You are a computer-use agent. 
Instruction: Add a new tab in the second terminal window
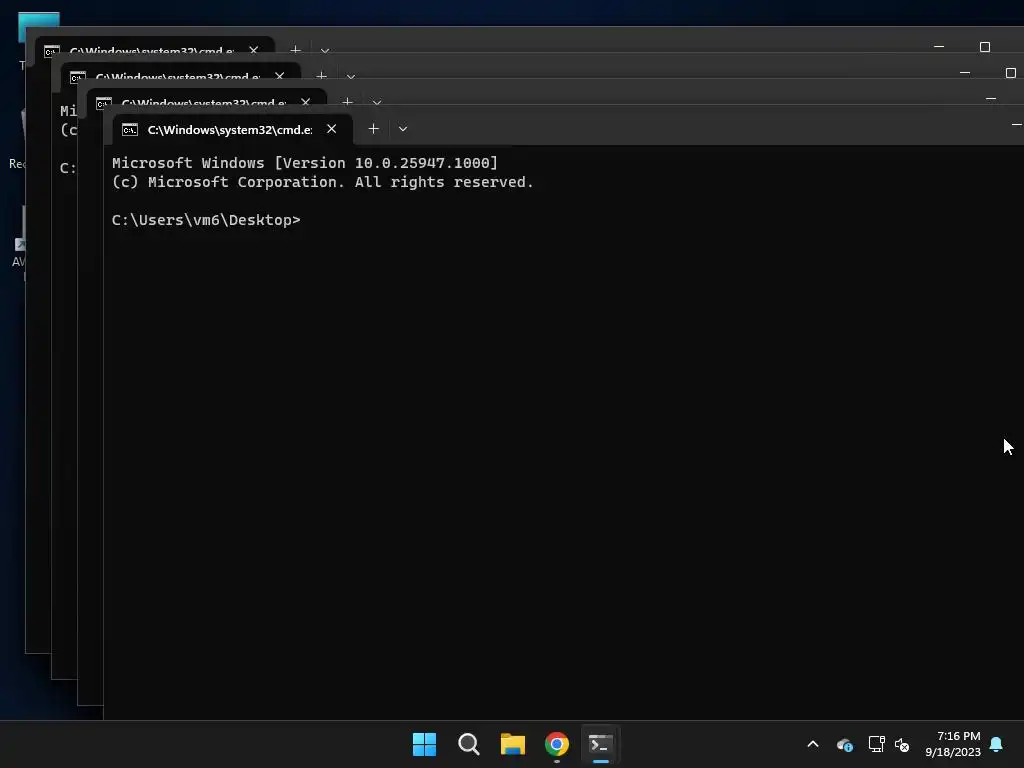tap(347, 102)
